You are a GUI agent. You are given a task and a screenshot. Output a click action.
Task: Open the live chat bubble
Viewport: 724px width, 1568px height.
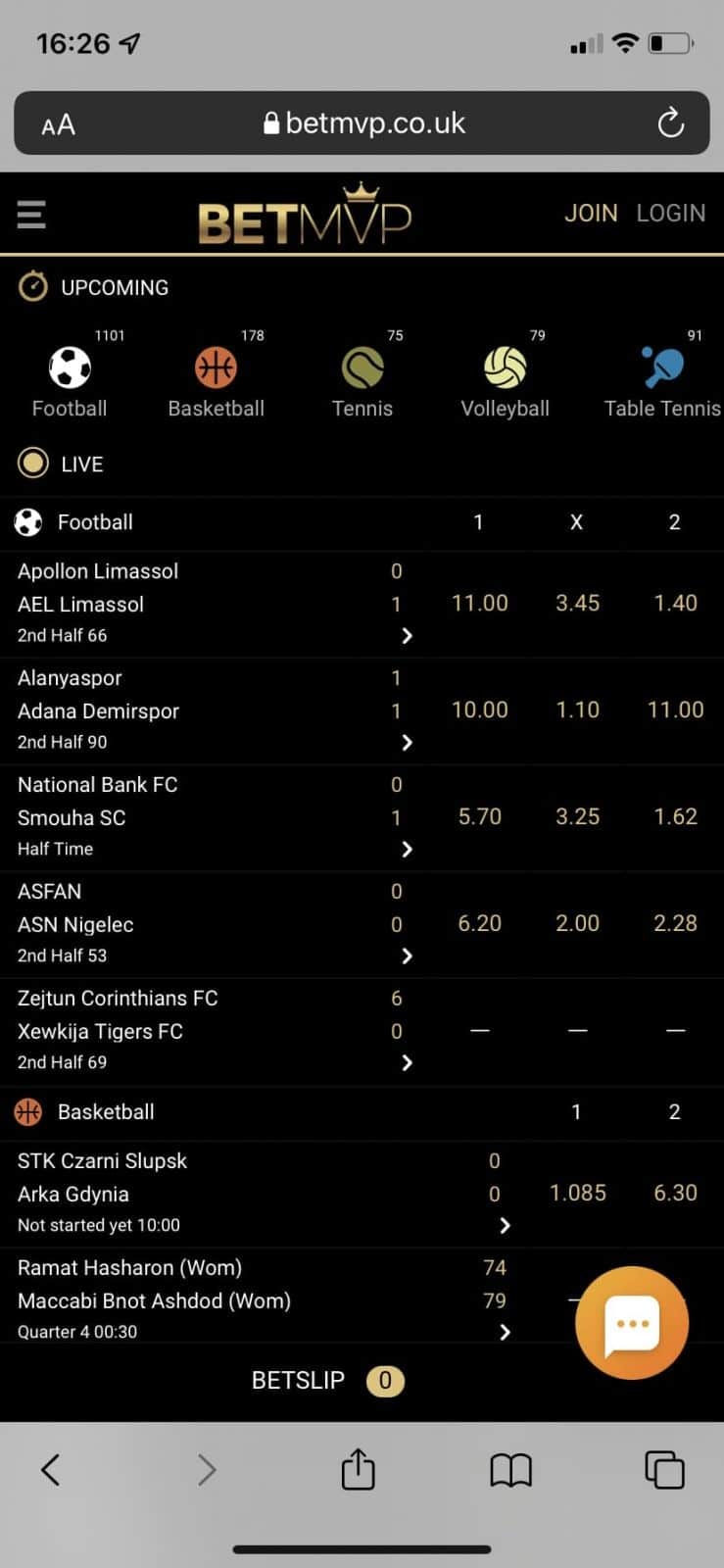[x=632, y=1323]
